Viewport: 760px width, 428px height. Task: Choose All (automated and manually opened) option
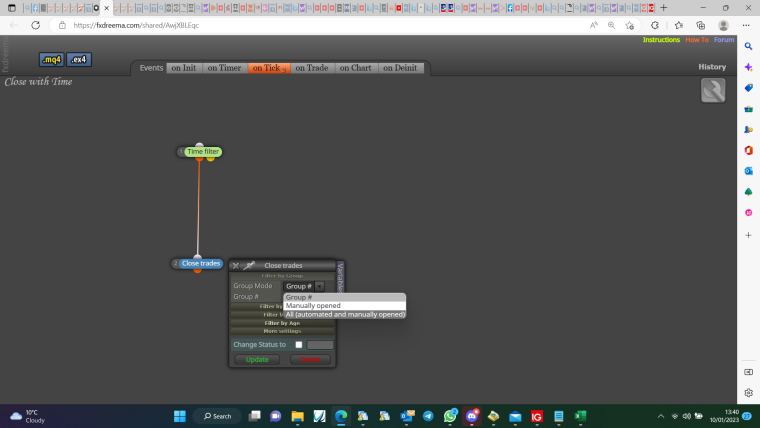coord(344,315)
